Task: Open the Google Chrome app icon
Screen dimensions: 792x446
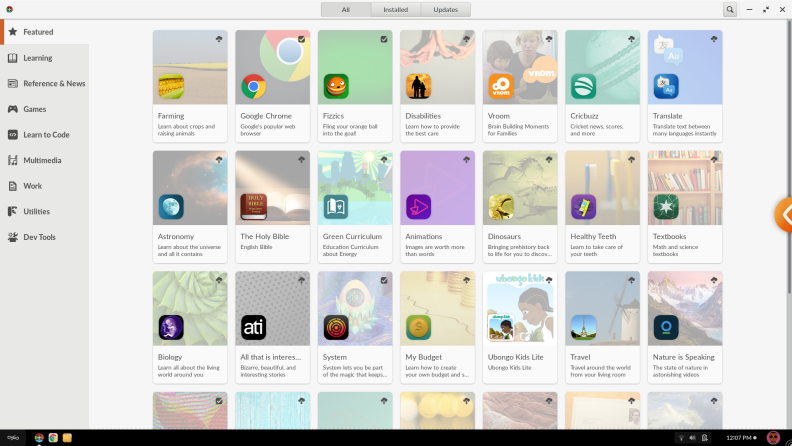Action: [x=254, y=86]
